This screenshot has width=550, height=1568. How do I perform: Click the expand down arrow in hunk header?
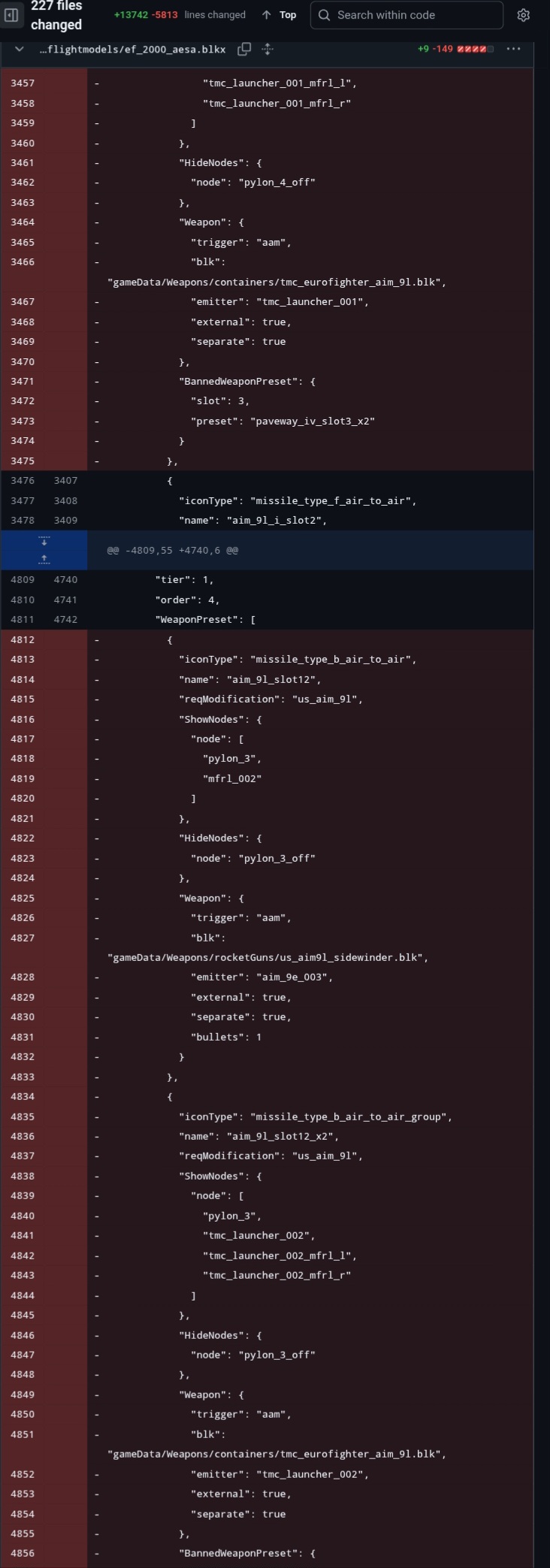pos(44,541)
